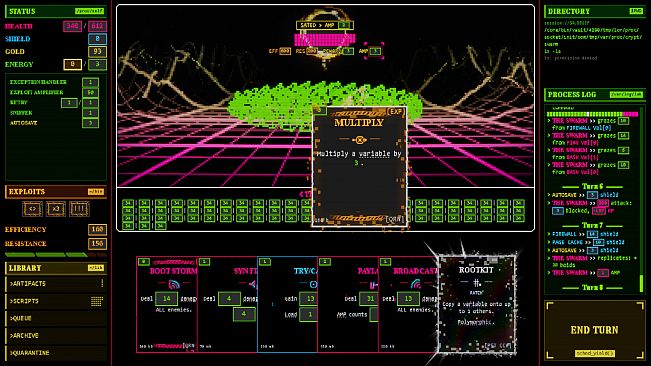This screenshot has height=366, width=651.
Task: Click the Process Log turn progress bar
Action: coord(592,114)
